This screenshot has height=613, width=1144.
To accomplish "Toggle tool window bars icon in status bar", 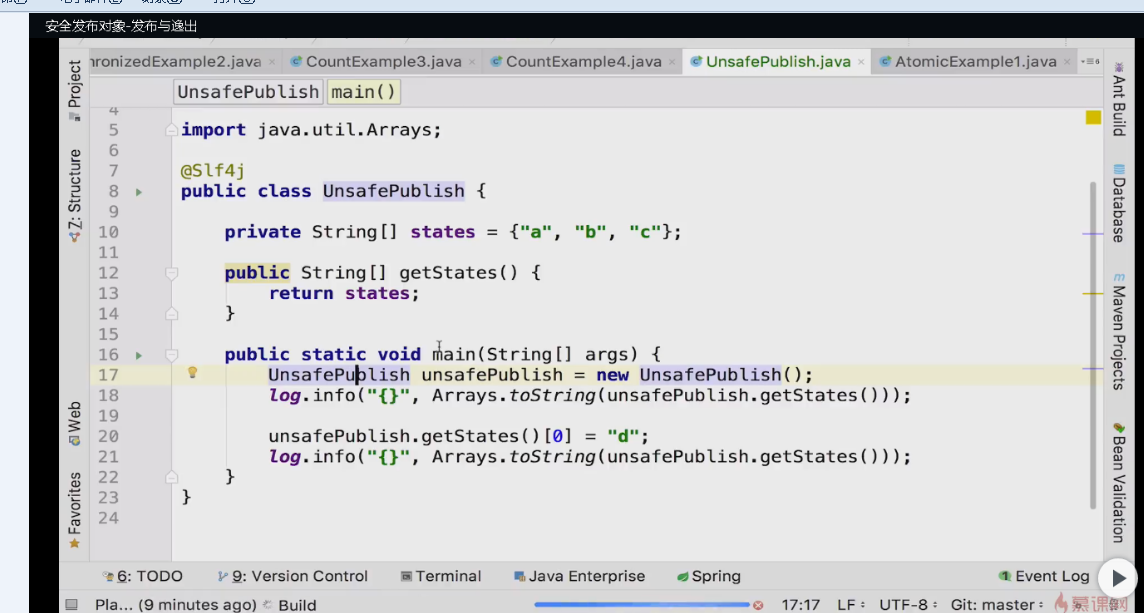I will click(x=71, y=605).
